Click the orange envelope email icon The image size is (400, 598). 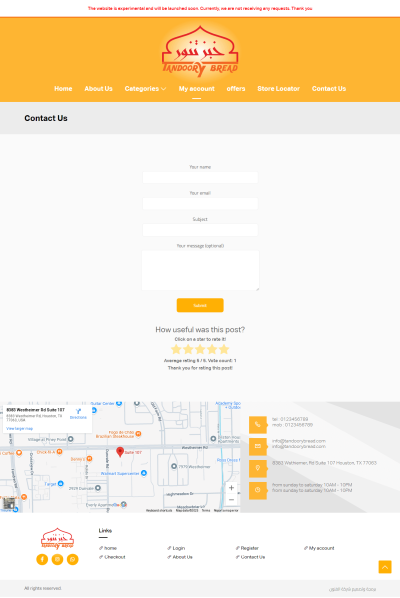[x=258, y=446]
